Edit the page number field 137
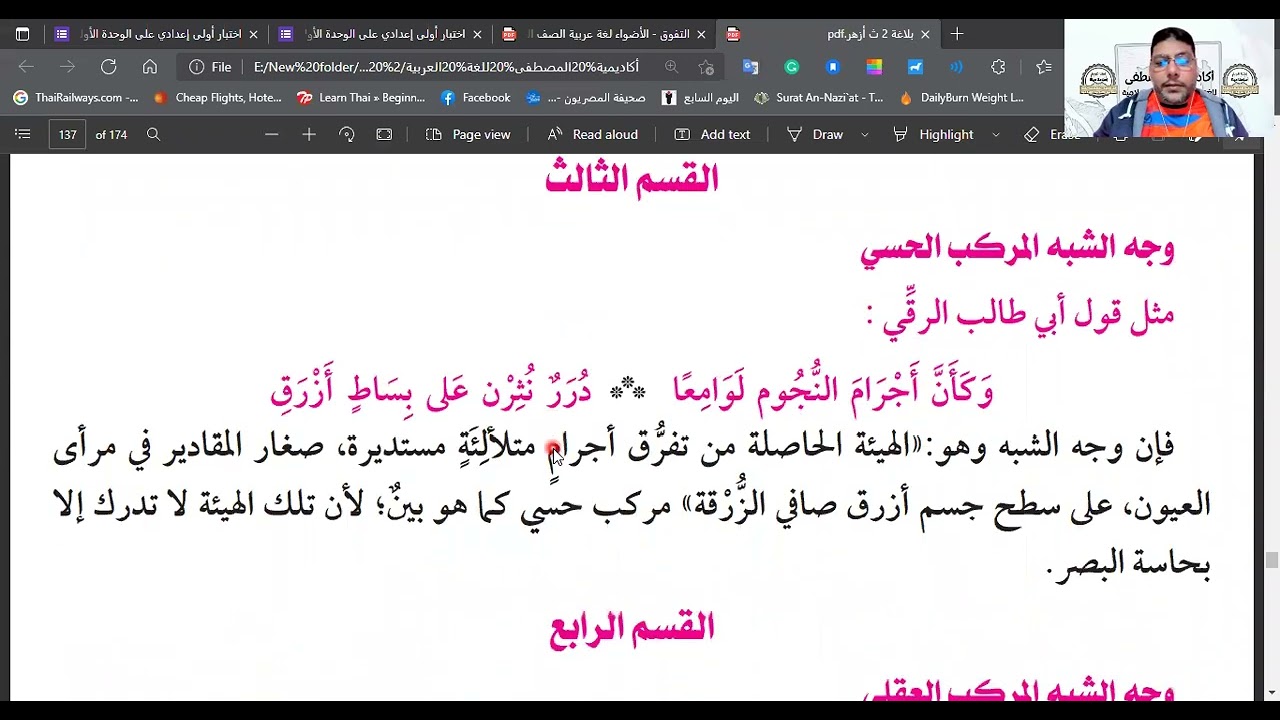Image resolution: width=1280 pixels, height=720 pixels. tap(68, 134)
